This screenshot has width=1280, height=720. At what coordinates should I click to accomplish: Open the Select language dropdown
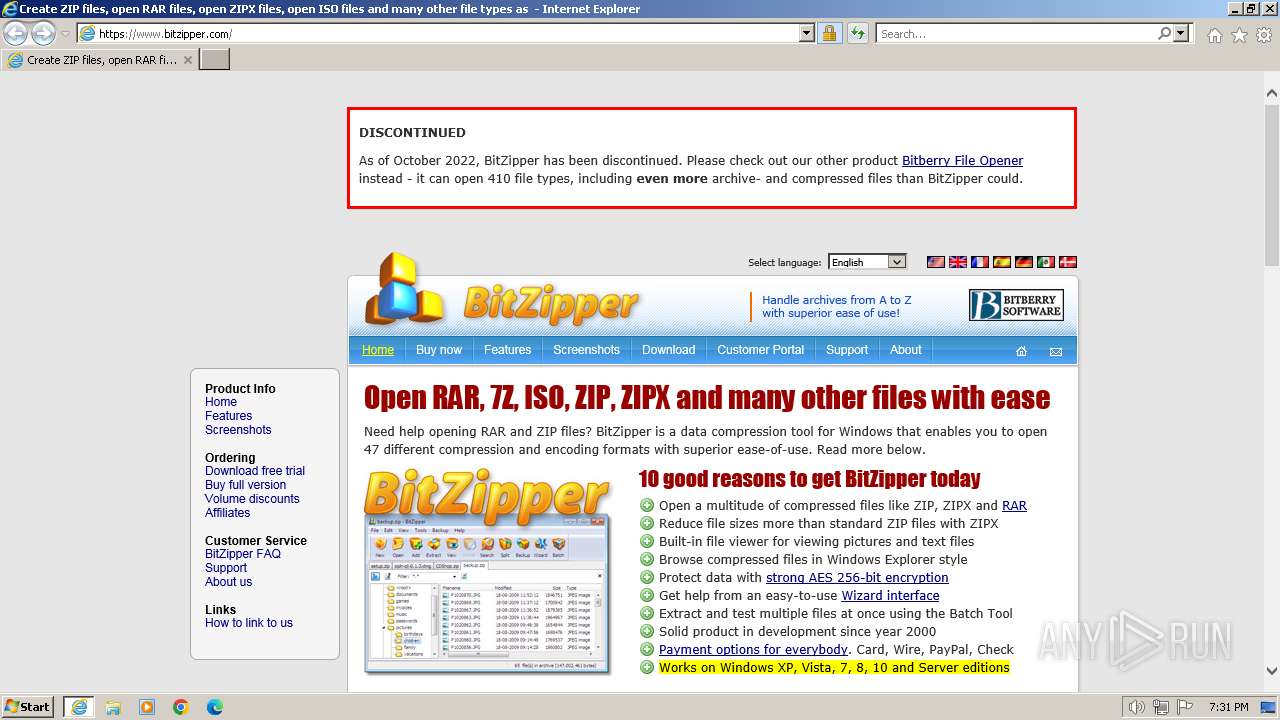[x=867, y=262]
